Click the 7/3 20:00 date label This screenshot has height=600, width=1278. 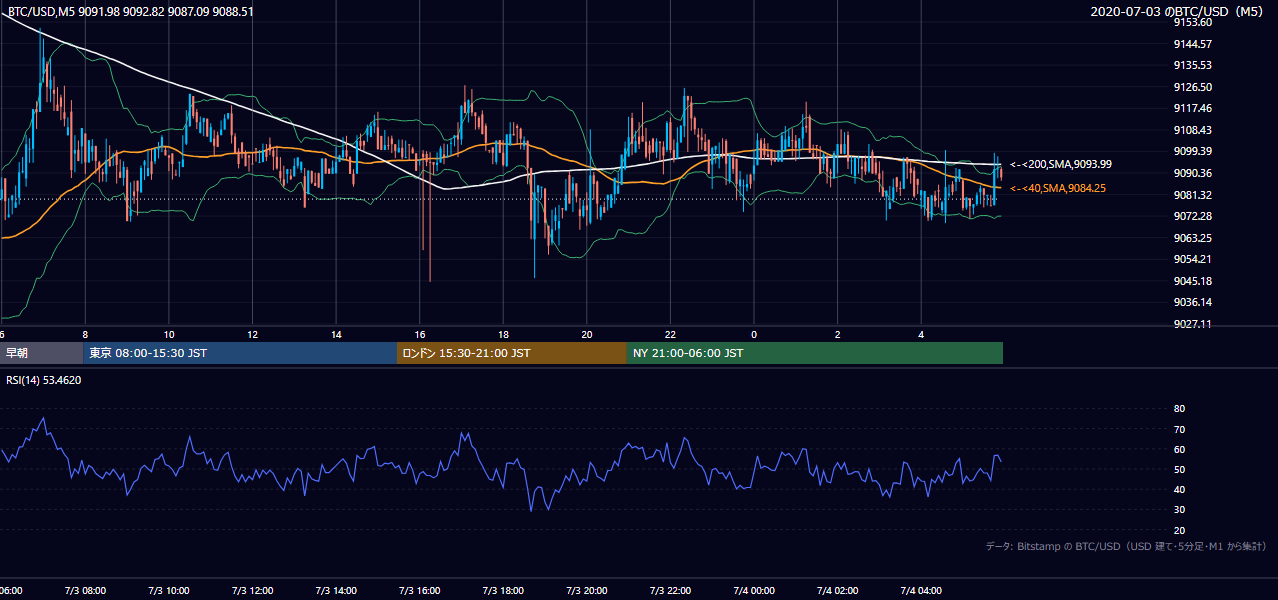[587, 591]
